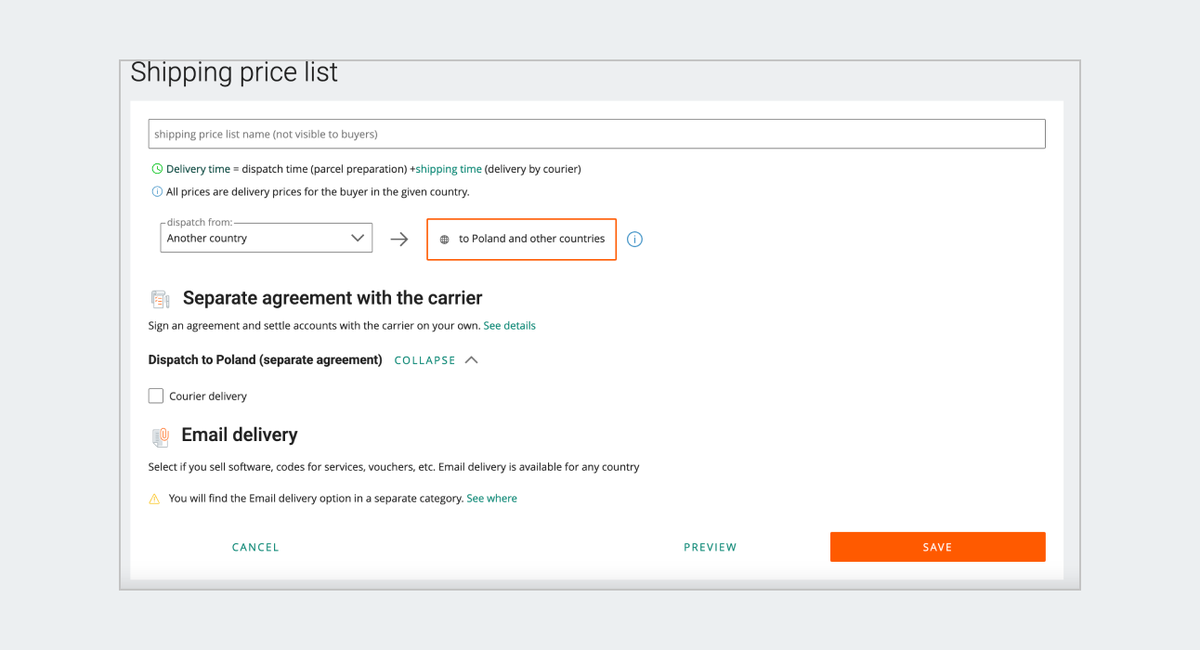Click the PREVIEW button
The image size is (1200, 650).
(710, 547)
